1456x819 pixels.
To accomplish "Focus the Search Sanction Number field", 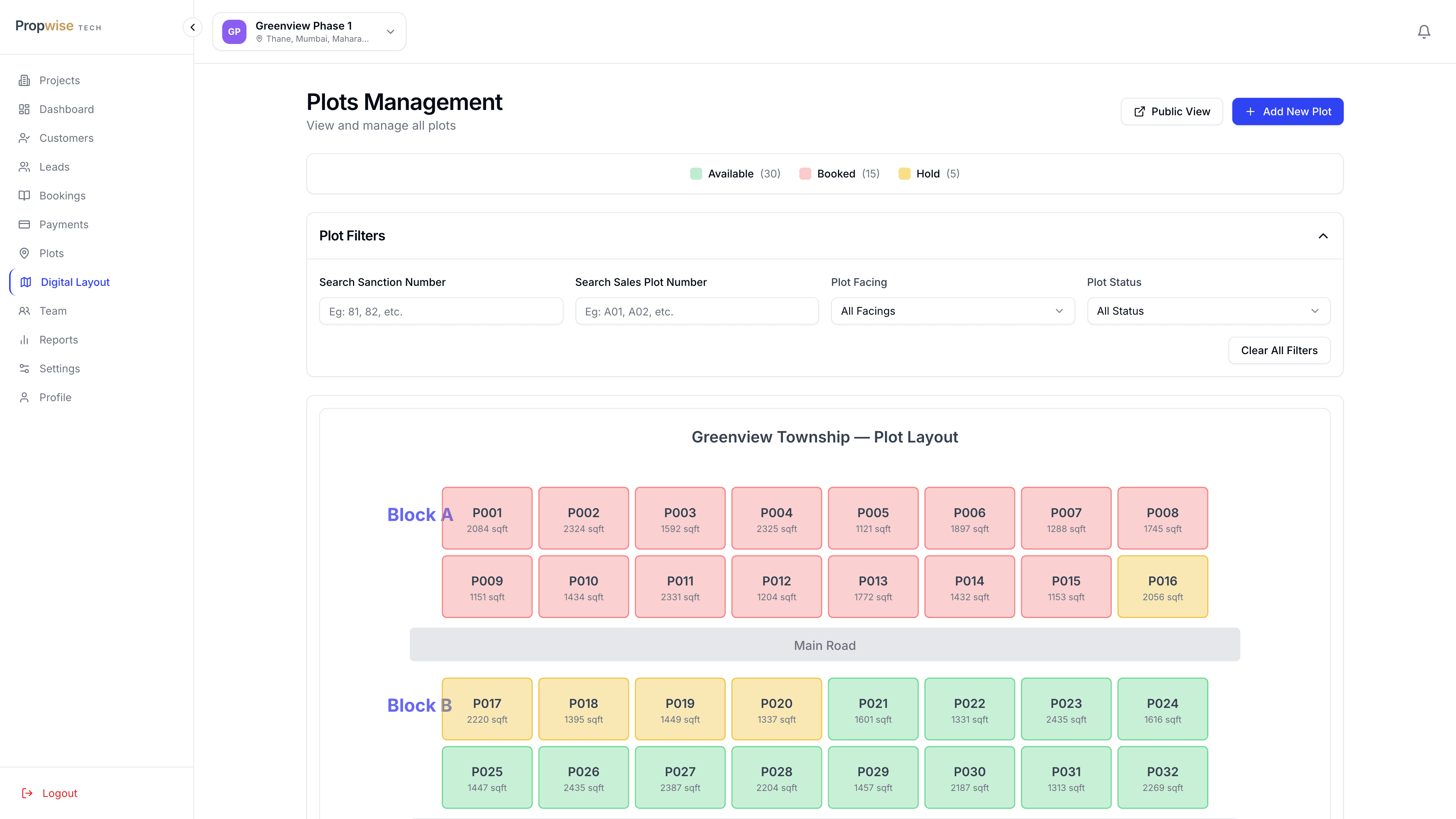I will 441,311.
